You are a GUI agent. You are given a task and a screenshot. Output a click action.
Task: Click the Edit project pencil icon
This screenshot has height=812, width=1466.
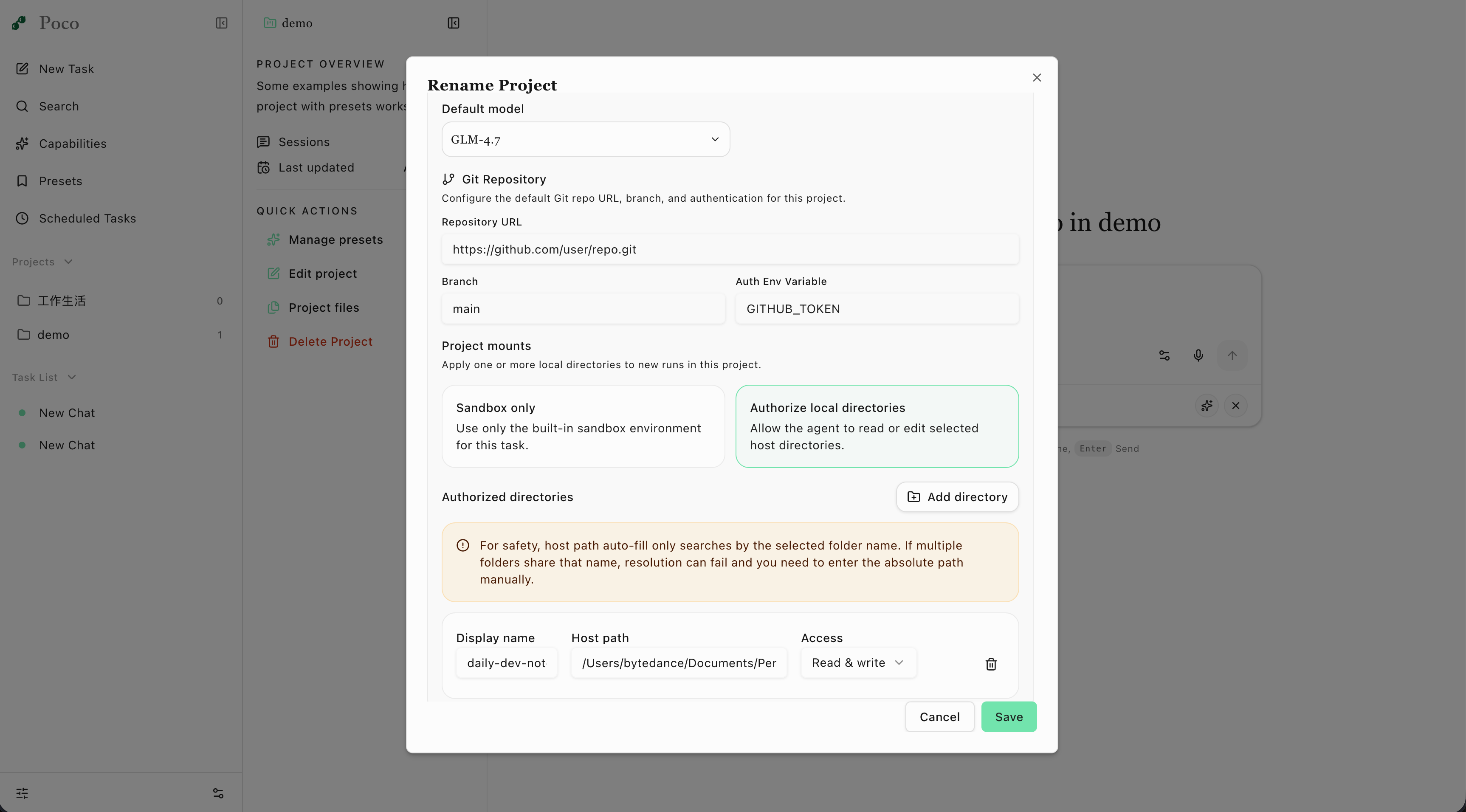(273, 273)
